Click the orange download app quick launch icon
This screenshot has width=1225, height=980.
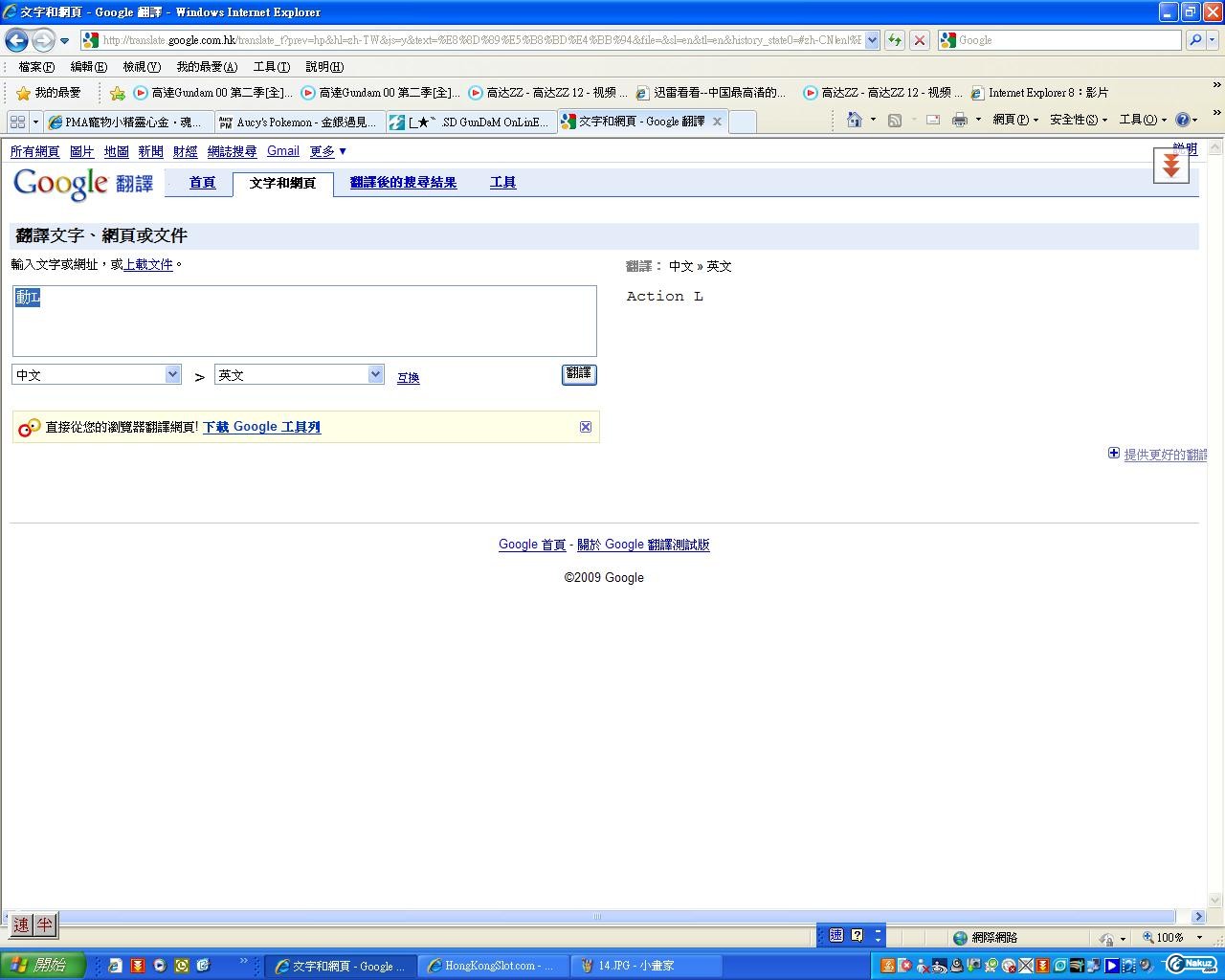coord(137,966)
